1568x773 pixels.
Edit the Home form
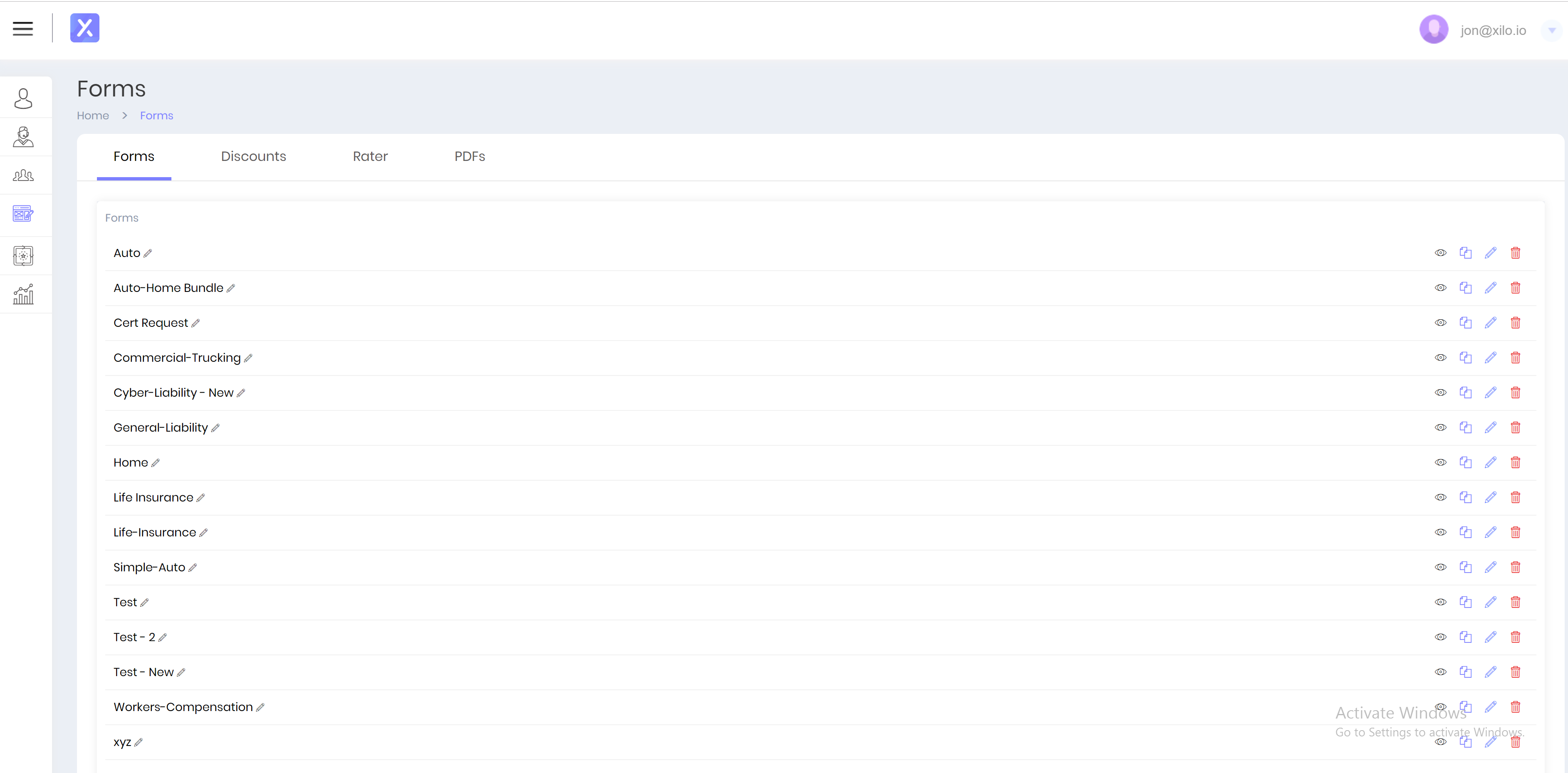pyautogui.click(x=1490, y=462)
